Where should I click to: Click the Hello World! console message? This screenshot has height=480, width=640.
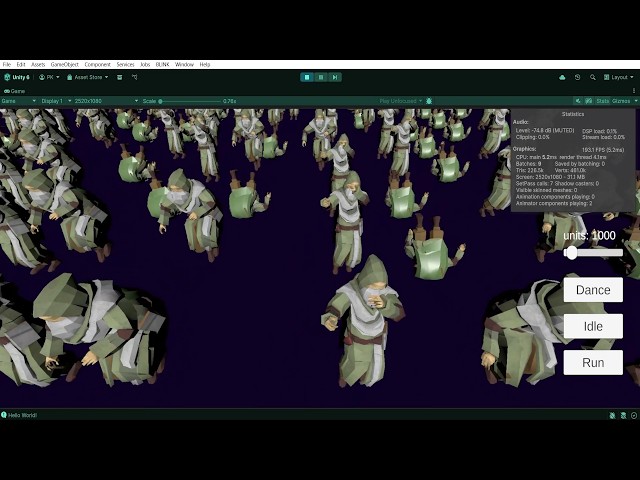(x=22, y=415)
